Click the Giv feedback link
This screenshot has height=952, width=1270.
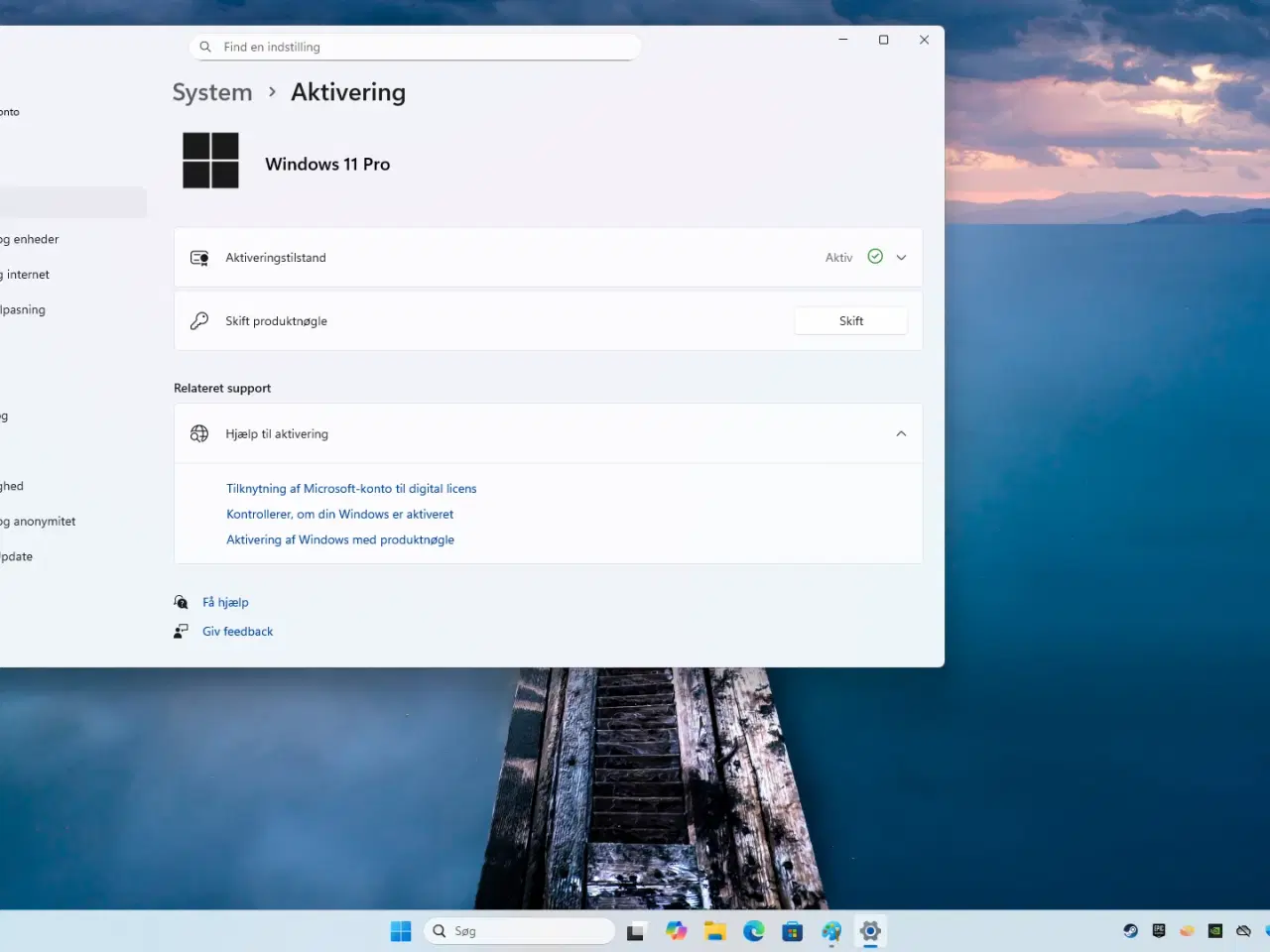pyautogui.click(x=237, y=632)
